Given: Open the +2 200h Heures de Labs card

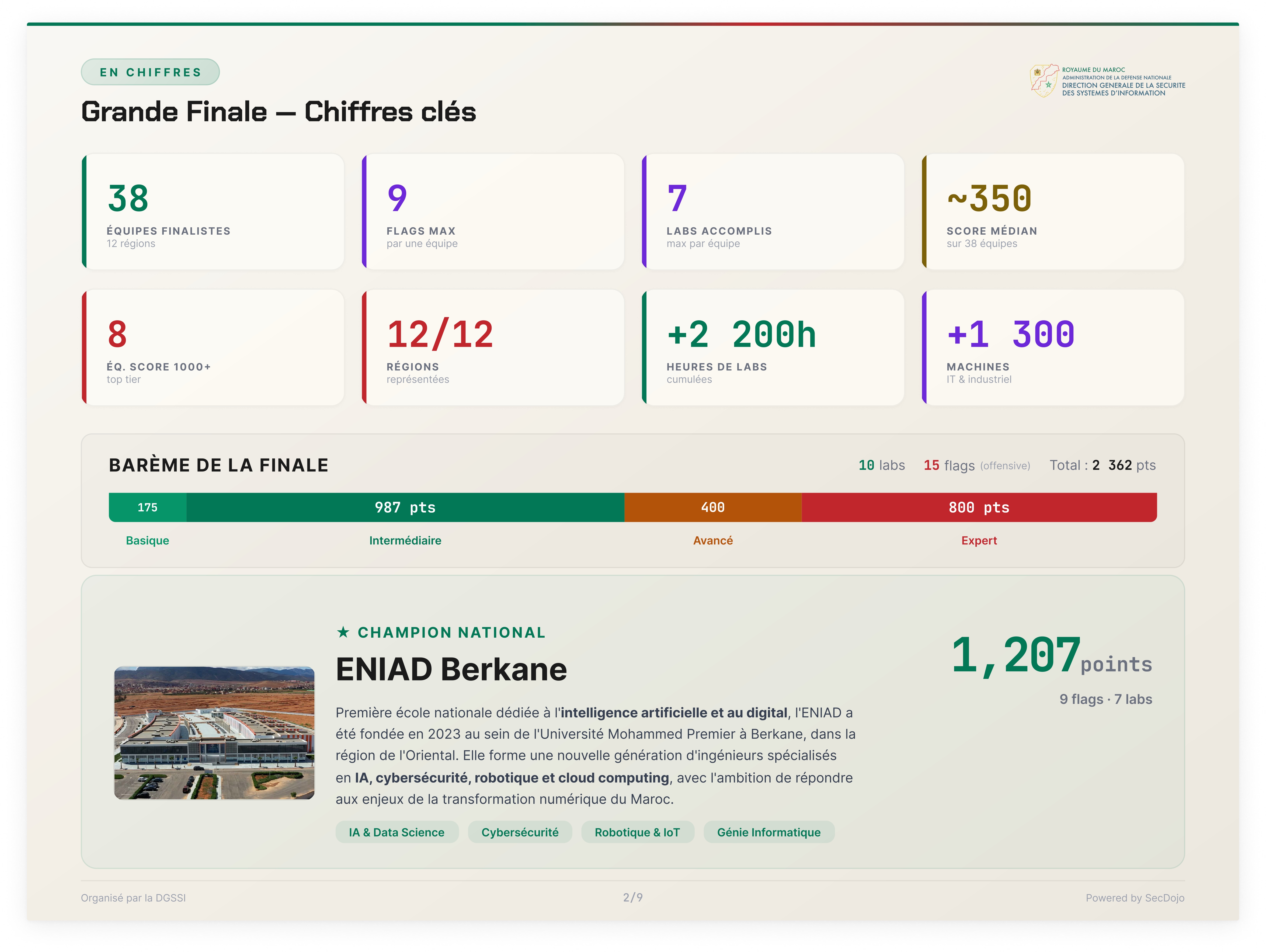Looking at the screenshot, I should [x=773, y=348].
